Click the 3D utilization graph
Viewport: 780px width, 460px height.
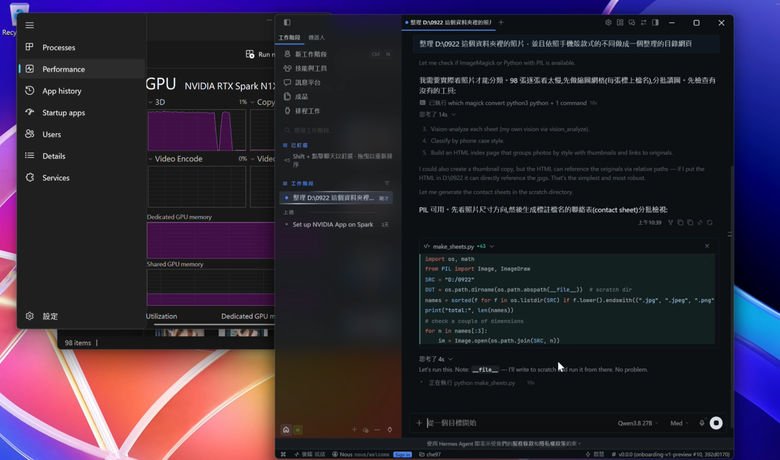pos(197,130)
